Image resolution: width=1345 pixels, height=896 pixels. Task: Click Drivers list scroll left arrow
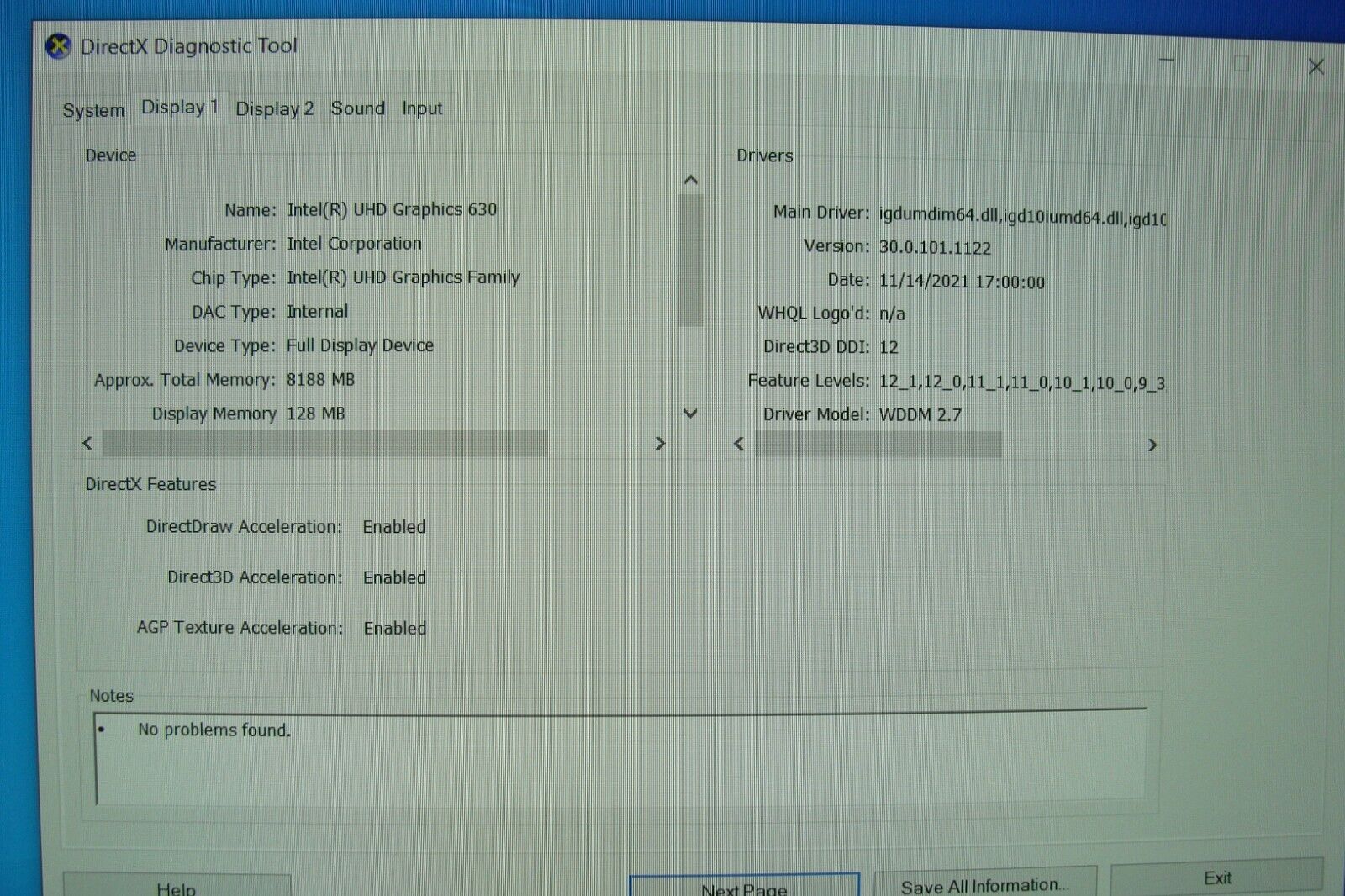739,444
